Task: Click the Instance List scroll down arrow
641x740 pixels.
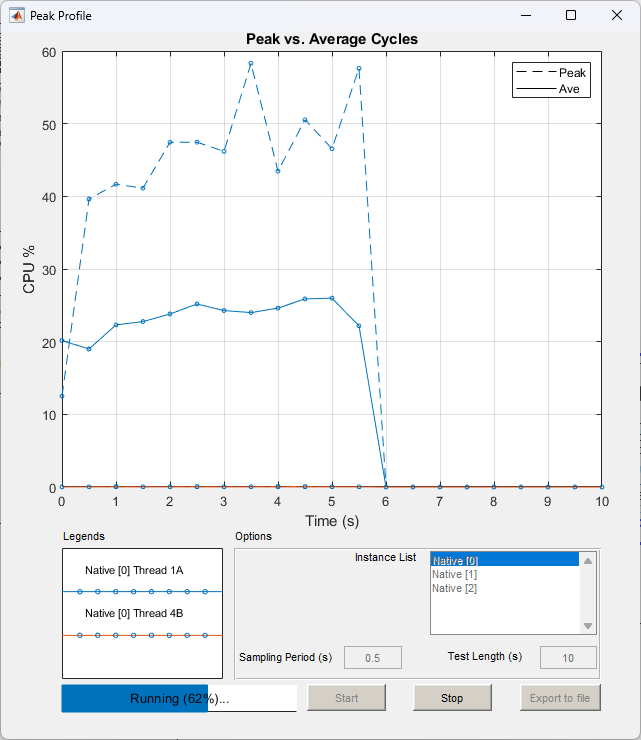Action: click(588, 626)
